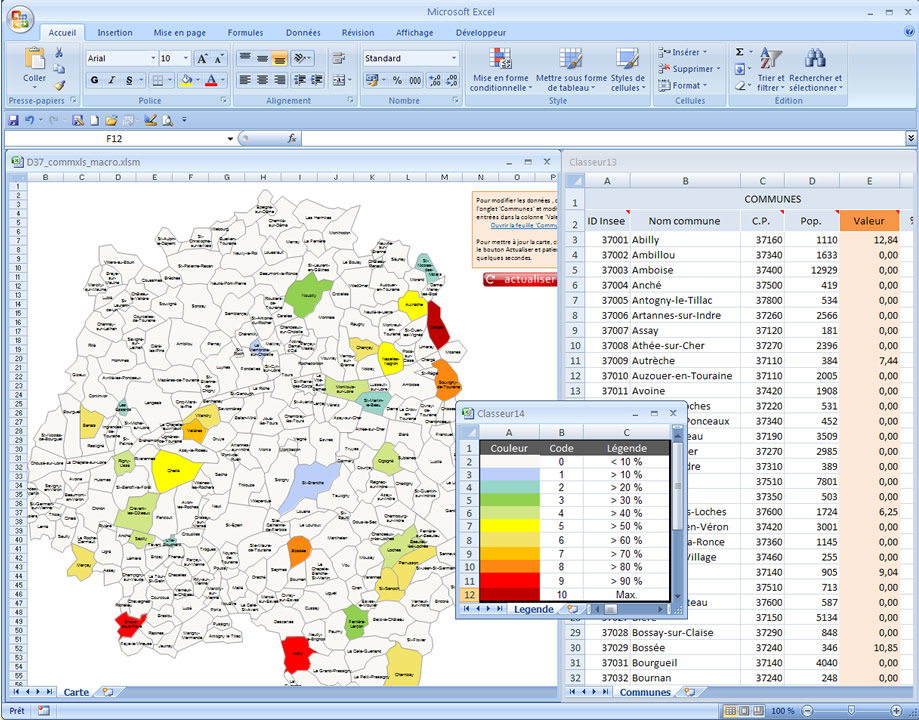Screen dimensions: 919x720
Task: Click decrease decimal places icon
Action: 452,80
